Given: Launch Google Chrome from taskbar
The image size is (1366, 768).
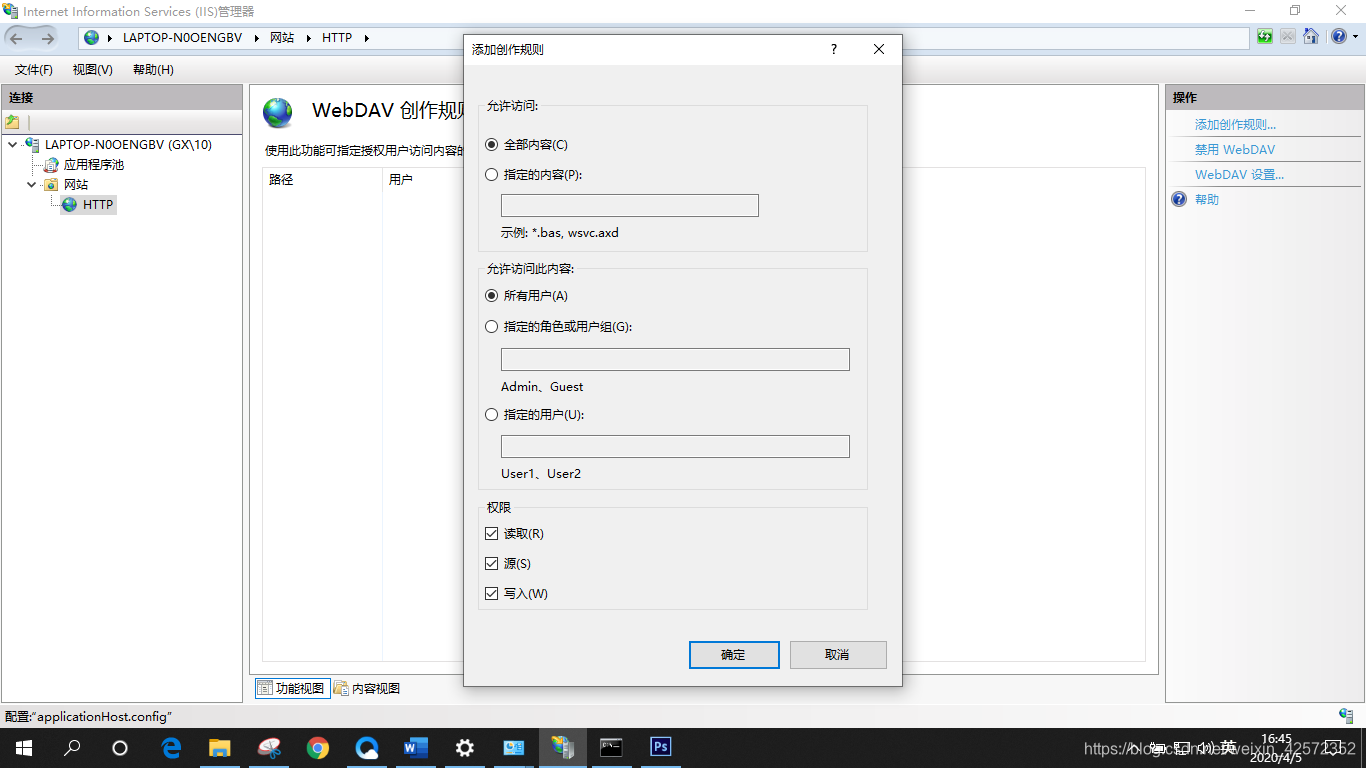Looking at the screenshot, I should 318,748.
